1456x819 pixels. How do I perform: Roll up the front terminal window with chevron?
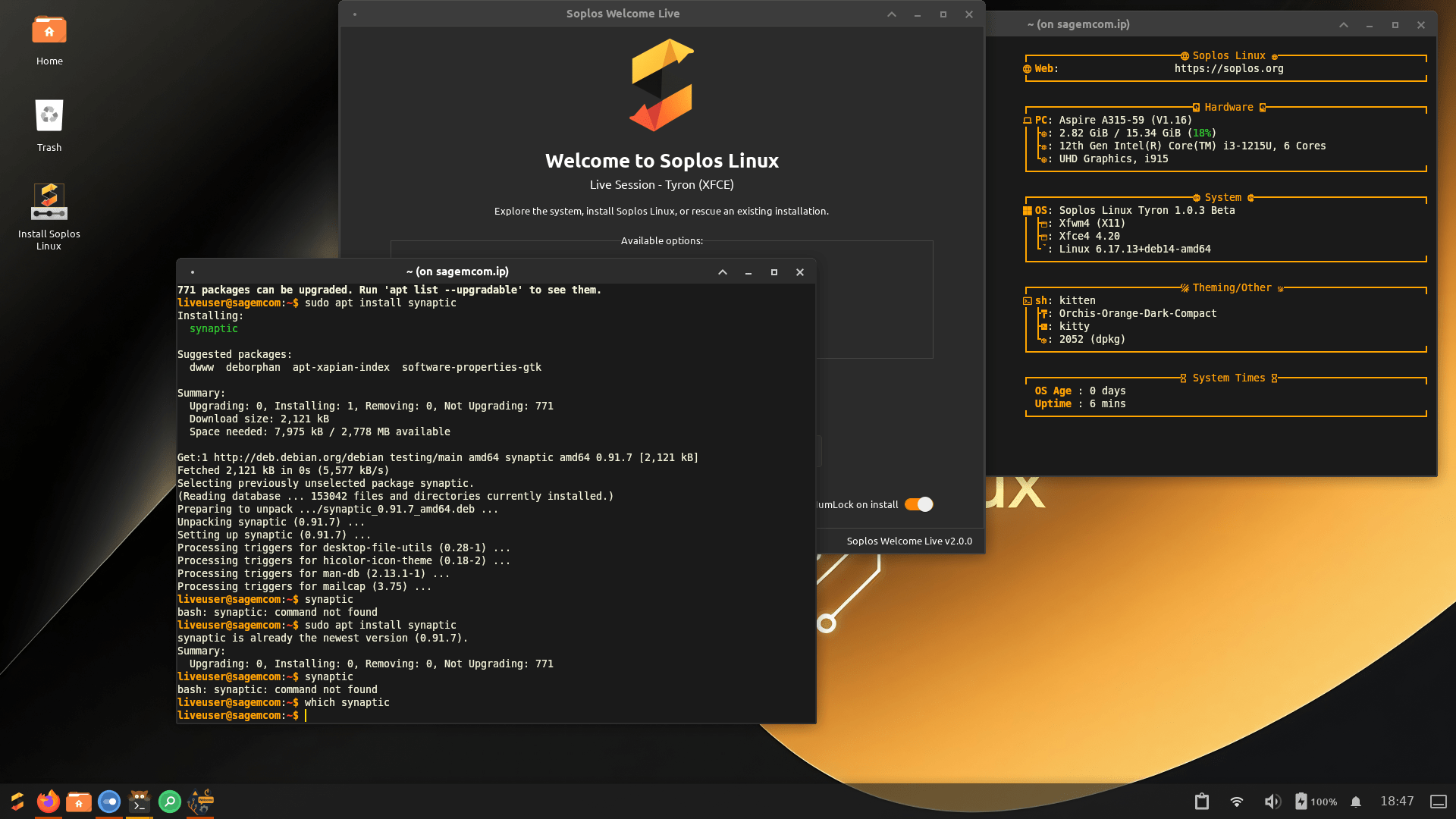pyautogui.click(x=723, y=272)
